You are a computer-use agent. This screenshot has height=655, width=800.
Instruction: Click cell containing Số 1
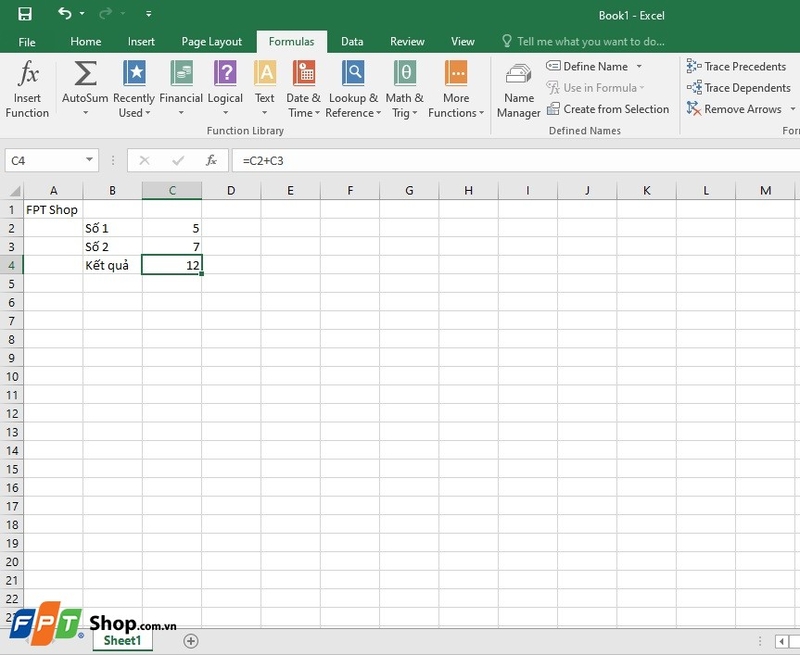click(112, 228)
